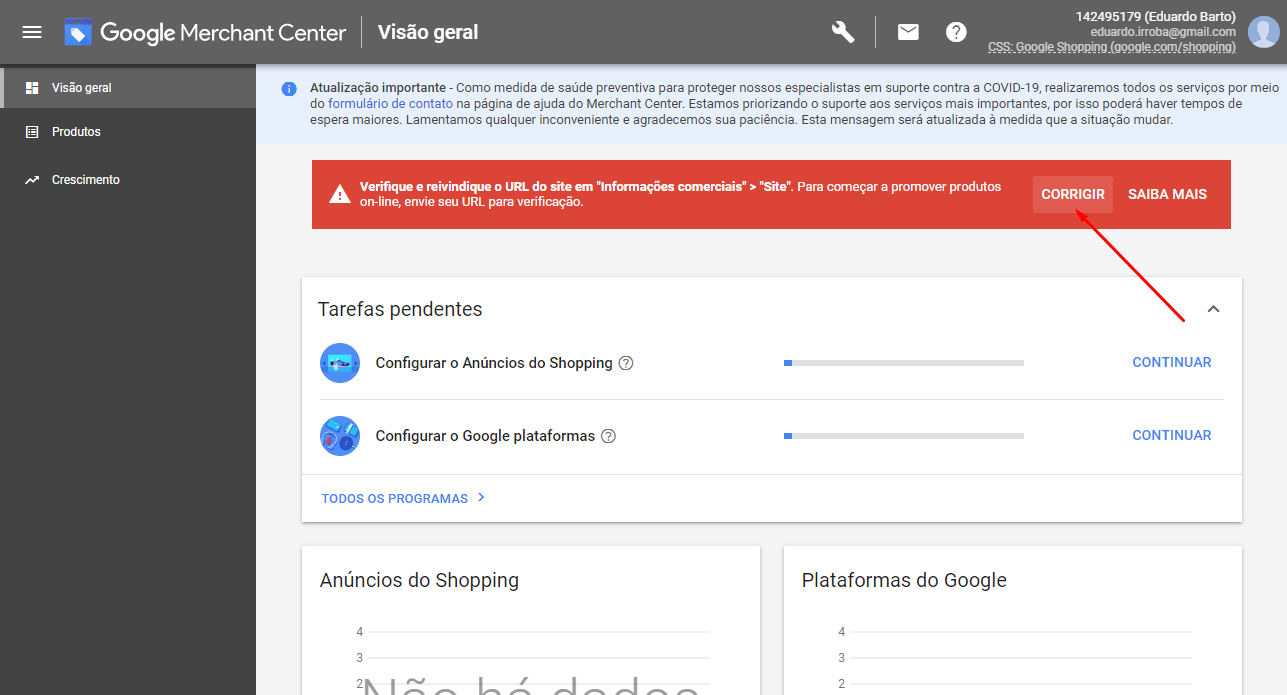
Task: Open the hamburger navigation menu
Action: (x=32, y=32)
